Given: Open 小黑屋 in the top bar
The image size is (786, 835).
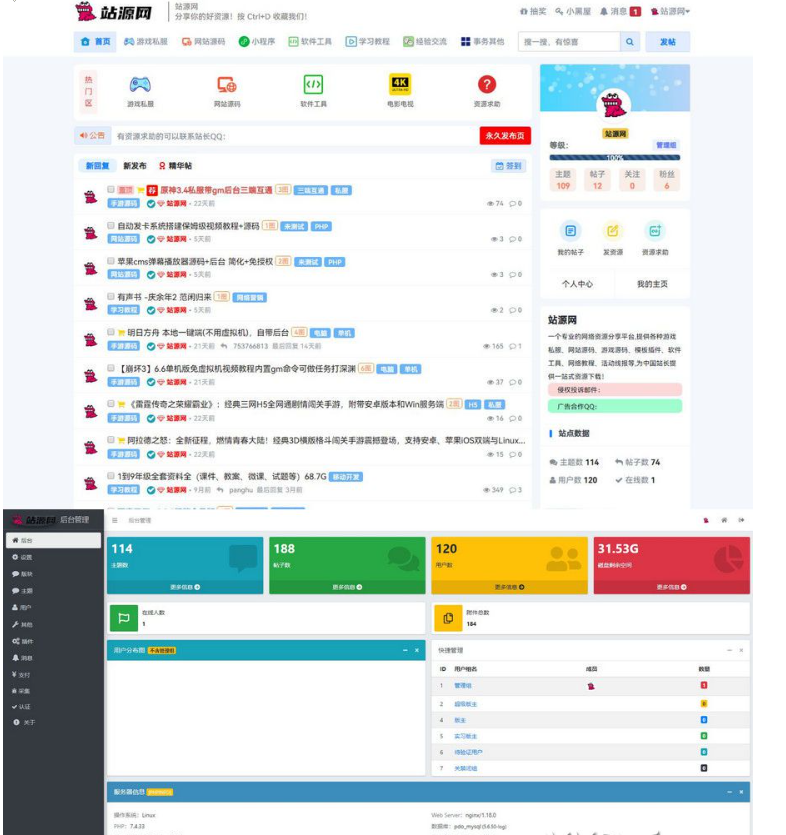Looking at the screenshot, I should pos(573,11).
